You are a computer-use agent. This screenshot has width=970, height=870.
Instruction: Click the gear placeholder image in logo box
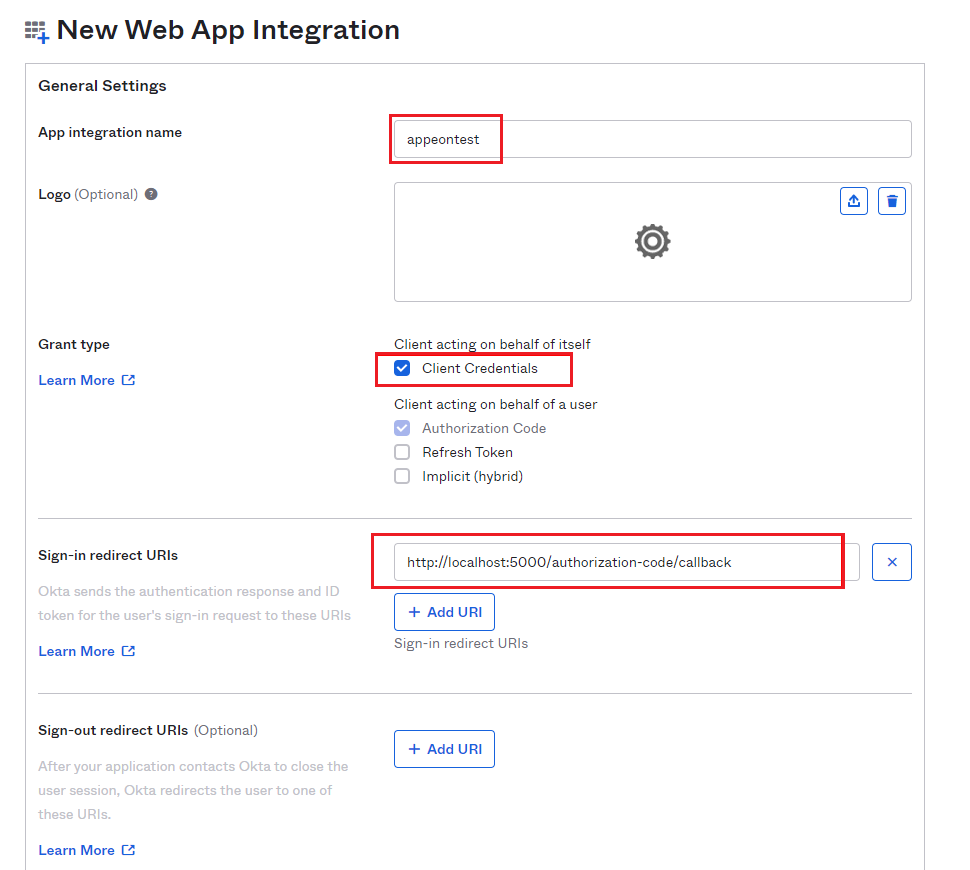[x=652, y=241]
